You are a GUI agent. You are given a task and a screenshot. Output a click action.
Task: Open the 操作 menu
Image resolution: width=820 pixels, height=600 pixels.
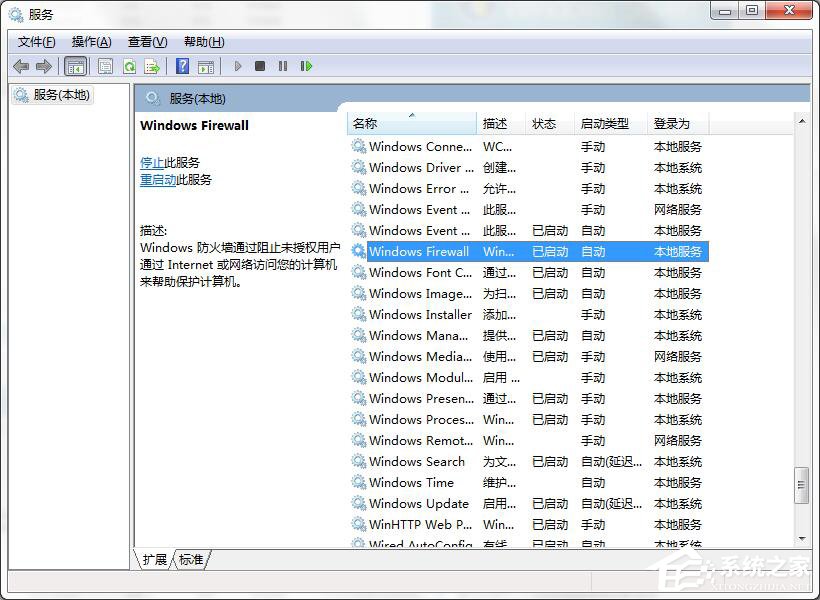click(x=91, y=42)
